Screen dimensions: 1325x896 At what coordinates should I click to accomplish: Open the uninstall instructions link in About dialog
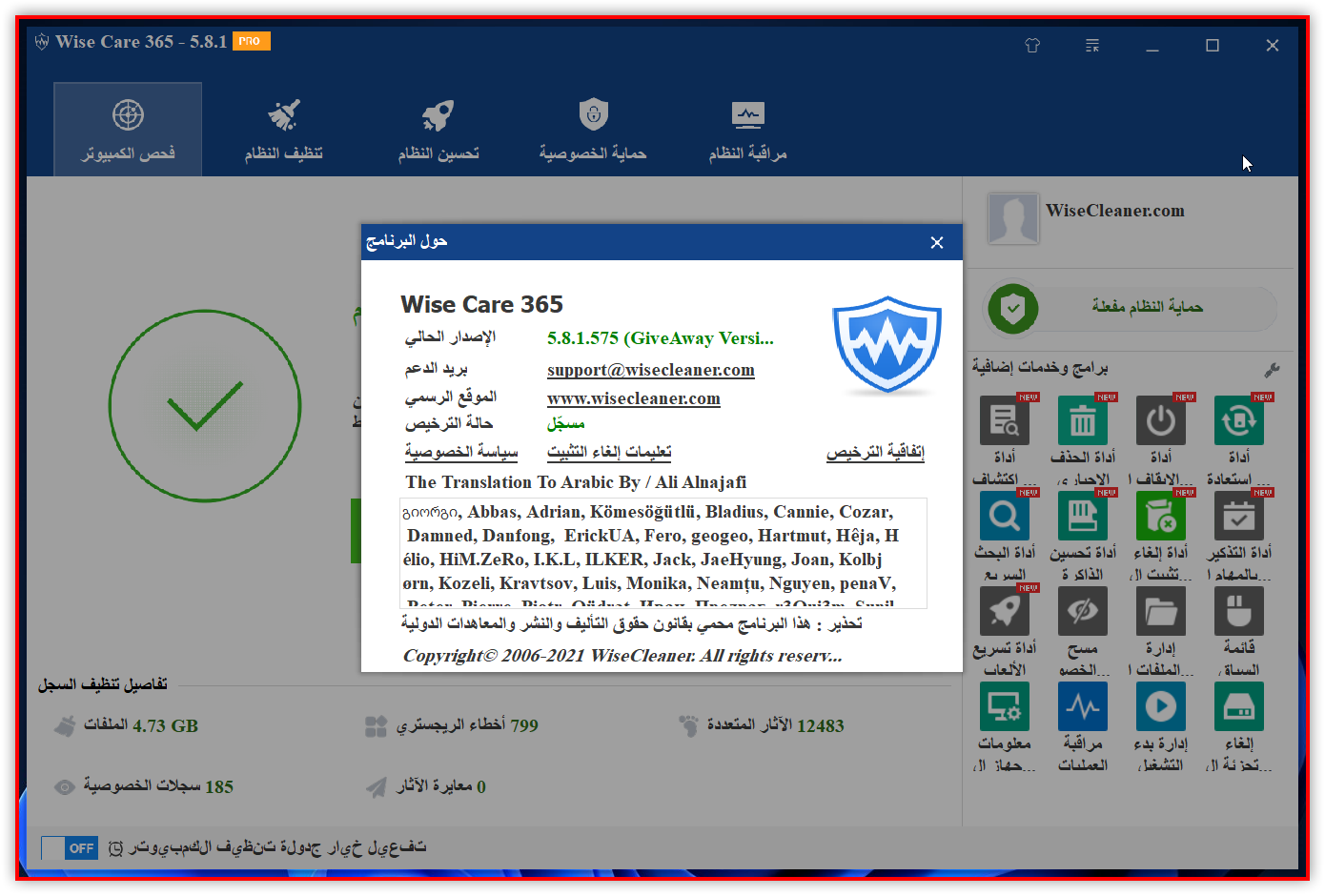click(609, 452)
